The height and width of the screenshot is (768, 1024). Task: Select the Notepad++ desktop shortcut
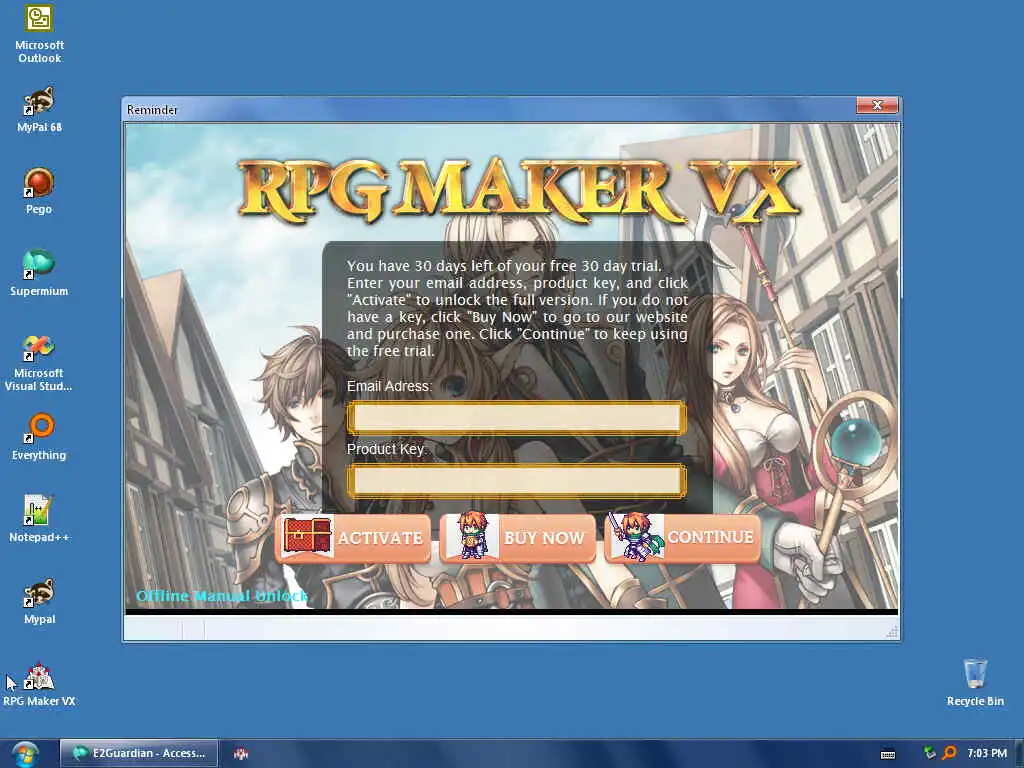tap(39, 519)
